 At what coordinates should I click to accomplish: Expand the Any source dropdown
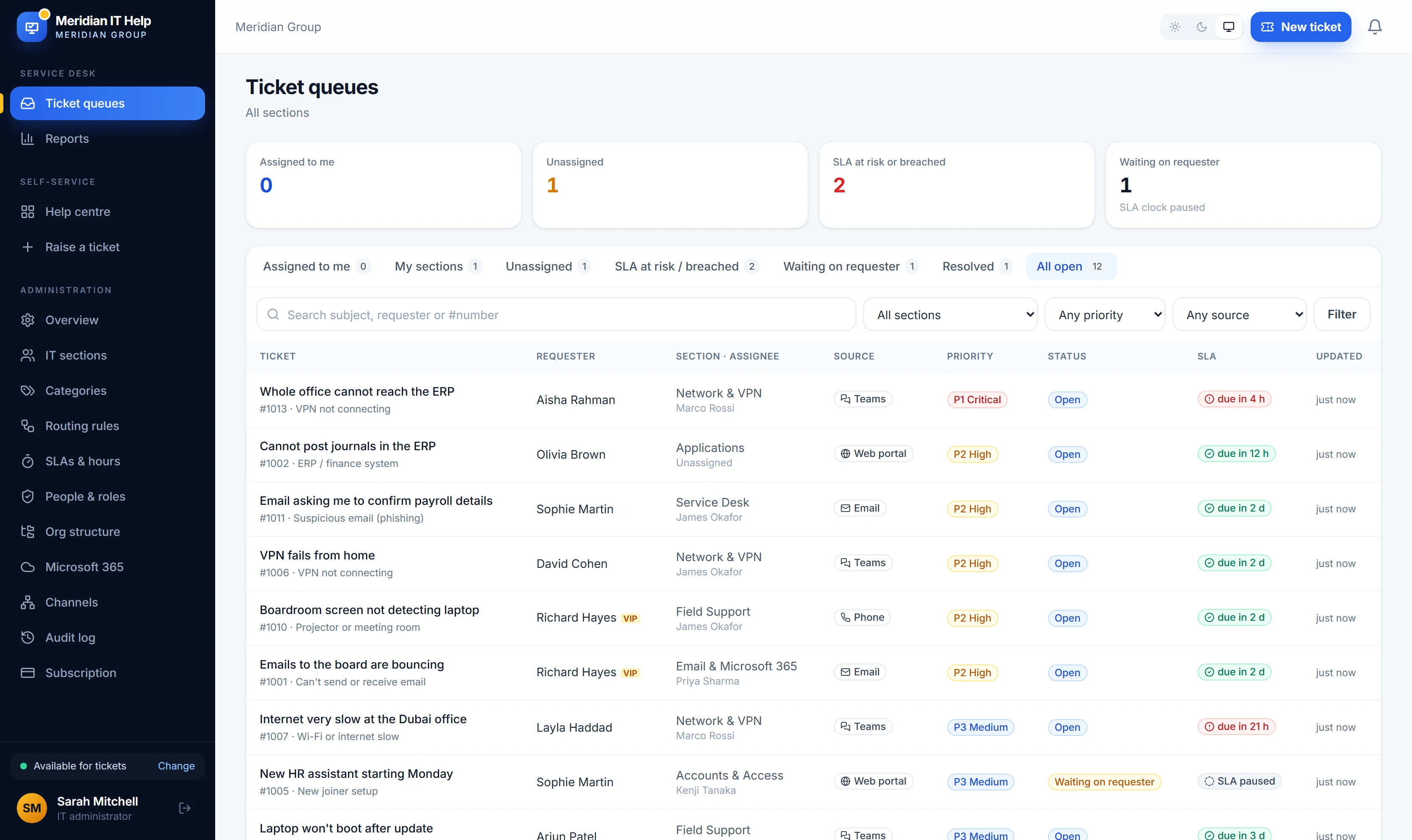(x=1239, y=315)
